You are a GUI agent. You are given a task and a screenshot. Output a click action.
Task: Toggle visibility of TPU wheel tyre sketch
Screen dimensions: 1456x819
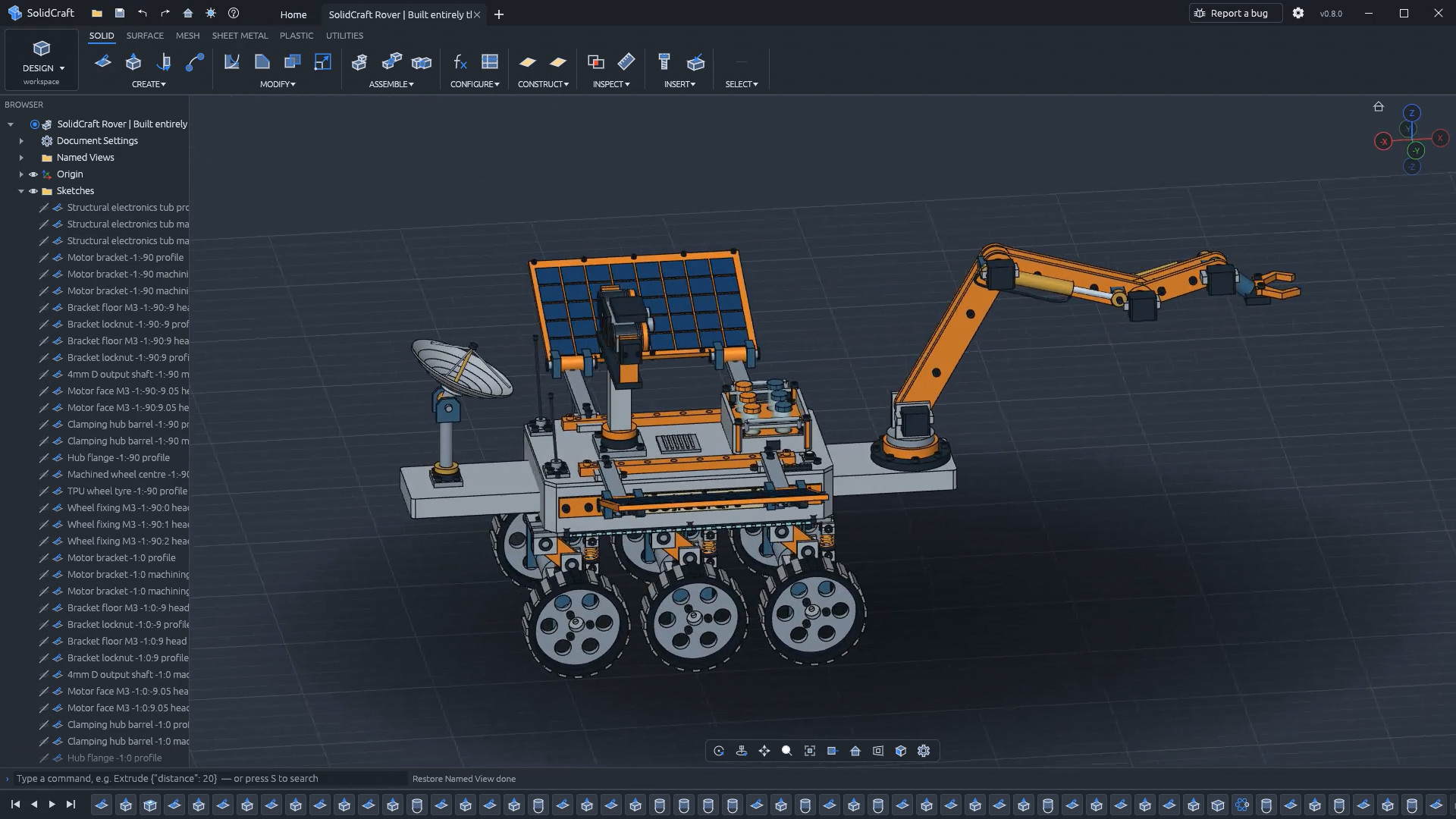(44, 491)
